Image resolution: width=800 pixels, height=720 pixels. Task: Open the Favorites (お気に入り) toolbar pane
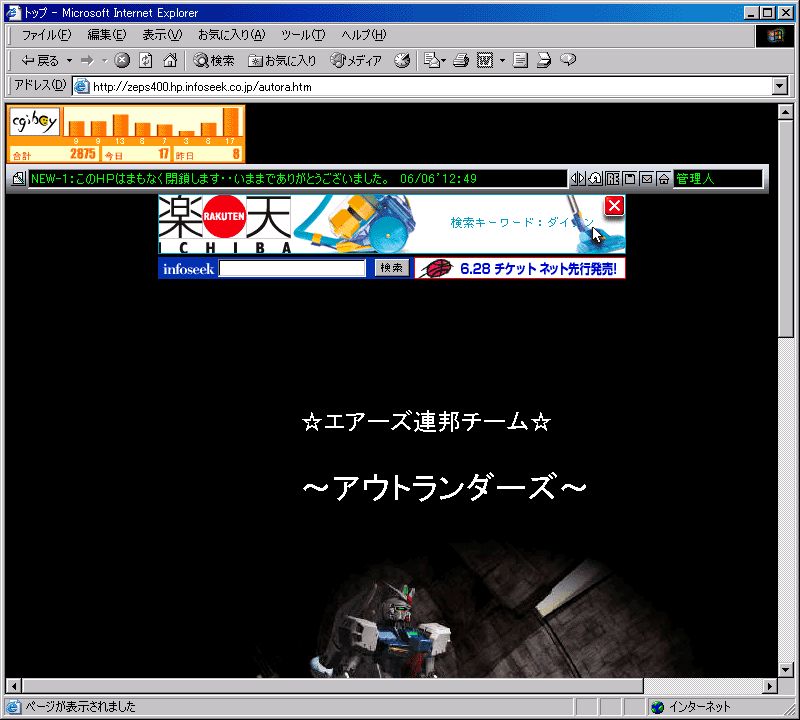[282, 61]
